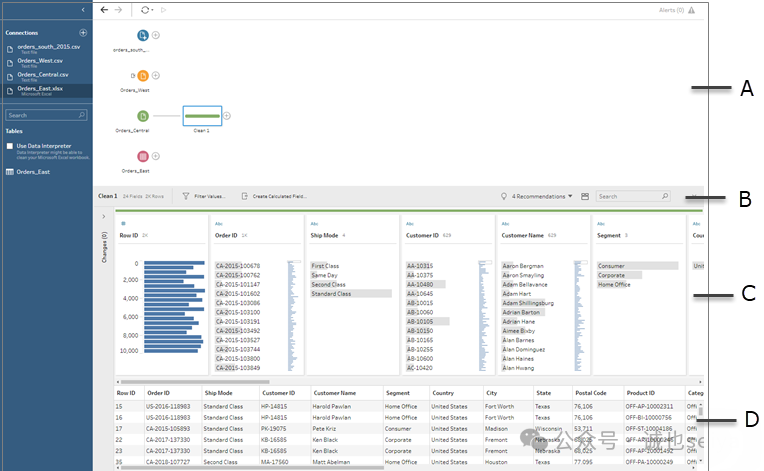Click the Abc data type icon above Order ID
The image size is (764, 471).
click(219, 224)
